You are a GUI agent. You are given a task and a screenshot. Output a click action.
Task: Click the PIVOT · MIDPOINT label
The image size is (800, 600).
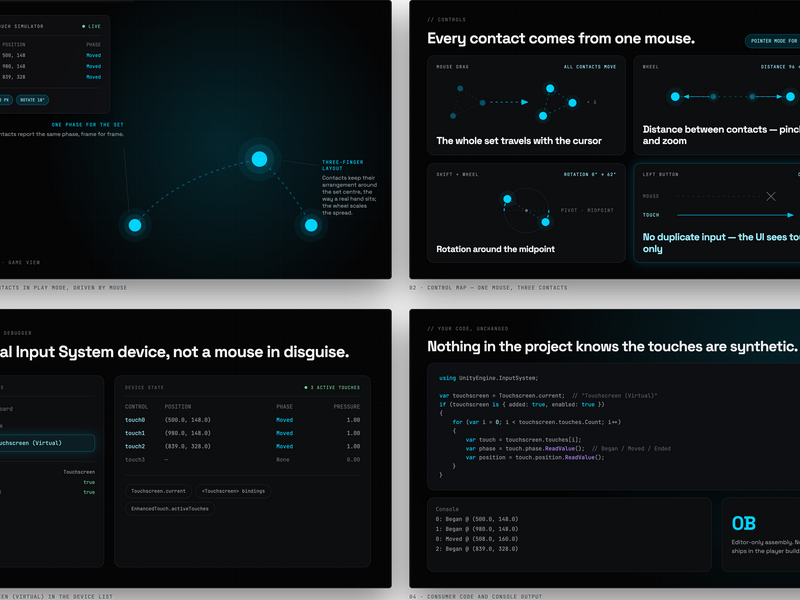[587, 210]
